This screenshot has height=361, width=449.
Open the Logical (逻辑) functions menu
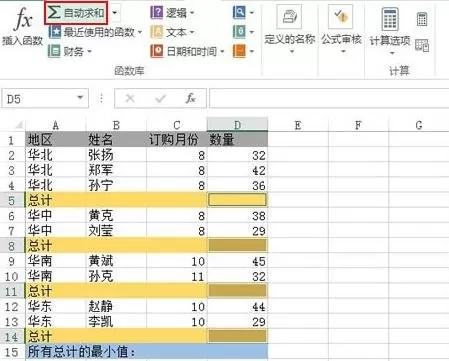click(x=172, y=13)
